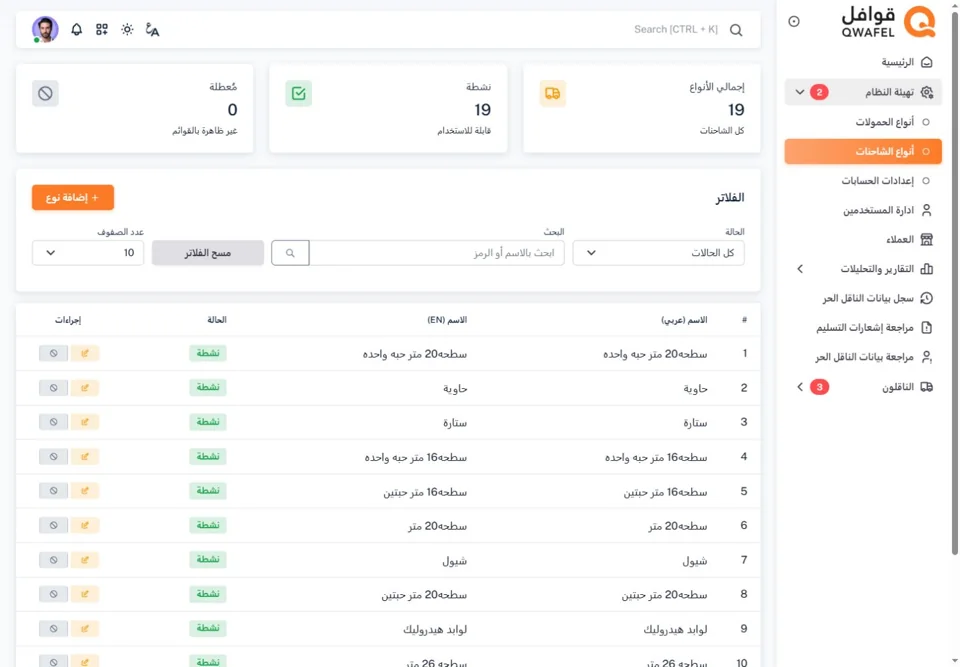Disable the لوابد هيدروليك row
This screenshot has height=667, width=960.
click(53, 628)
